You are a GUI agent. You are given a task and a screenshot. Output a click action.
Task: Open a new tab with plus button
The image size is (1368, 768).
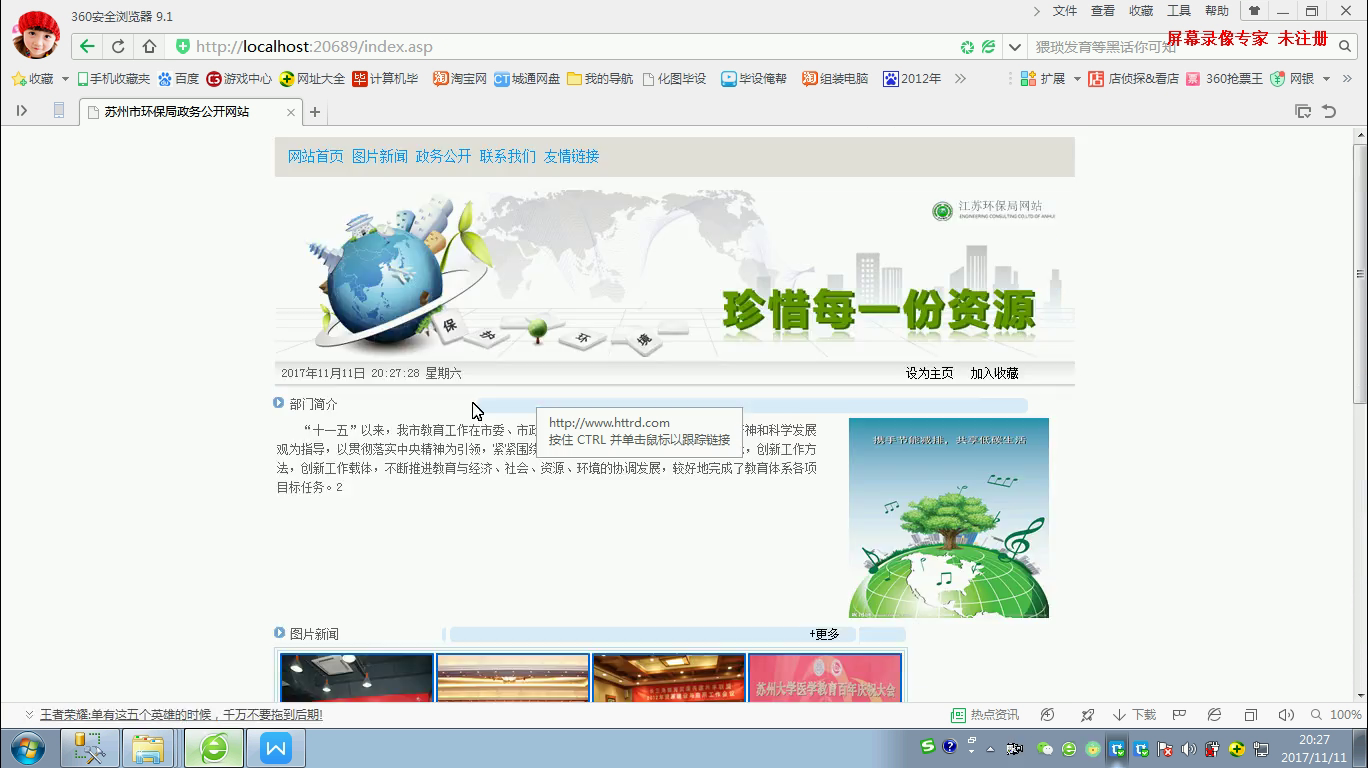point(315,112)
